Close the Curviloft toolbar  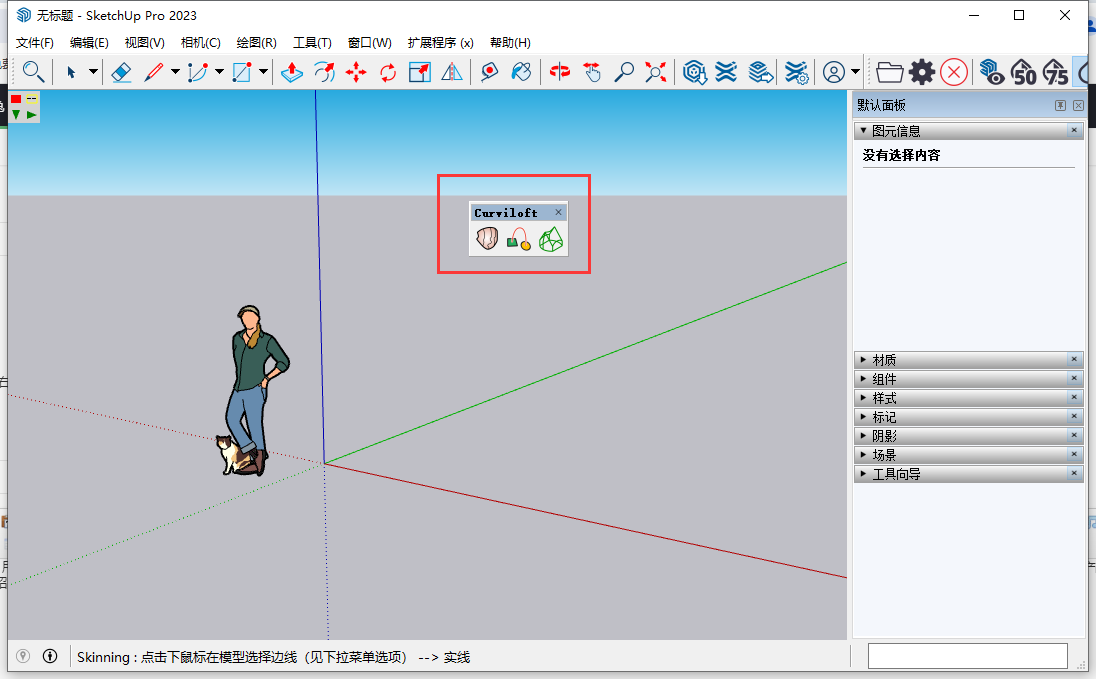pyautogui.click(x=560, y=211)
